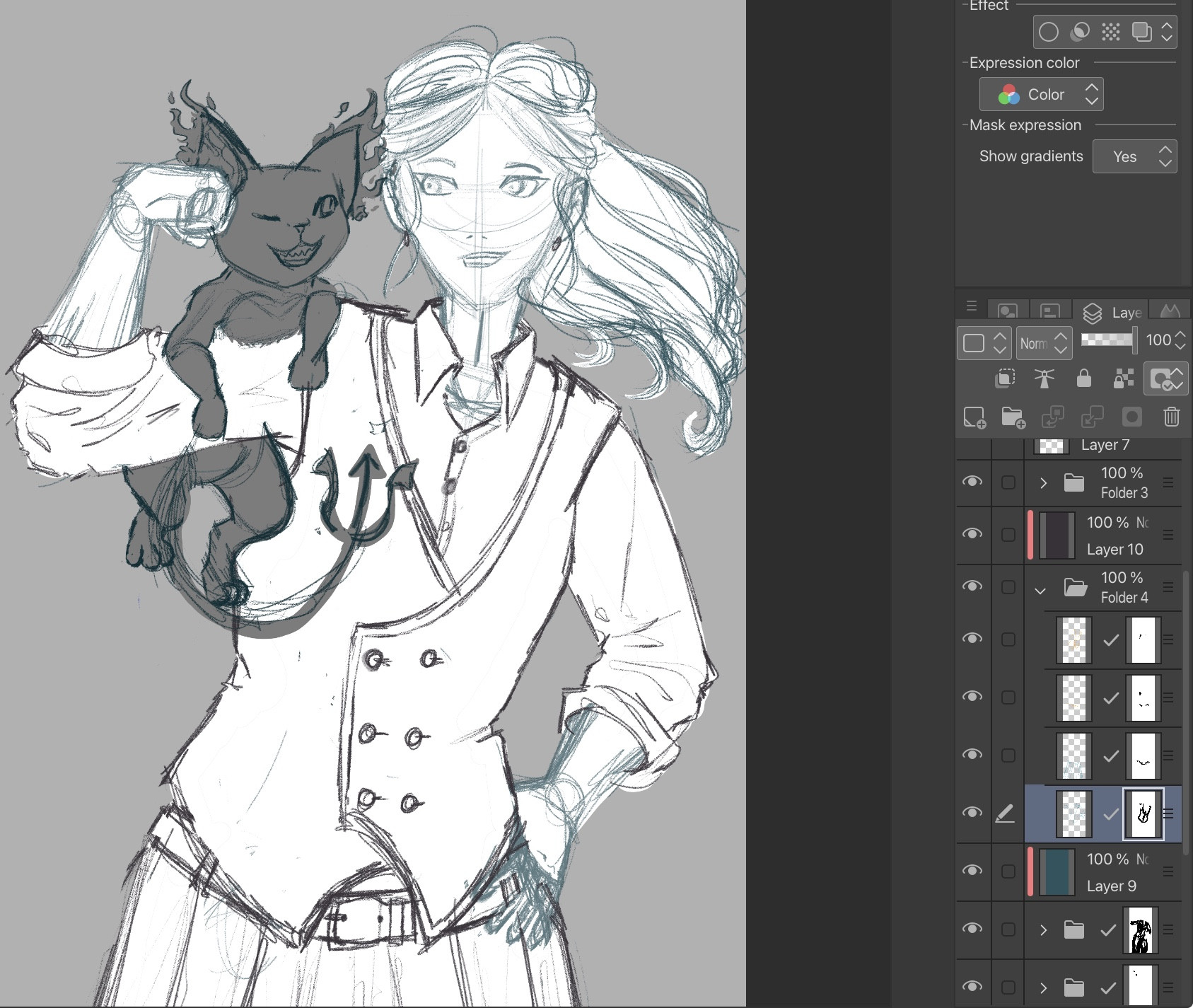Select the Border effect circle icon
The width and height of the screenshot is (1193, 1008).
1049,32
